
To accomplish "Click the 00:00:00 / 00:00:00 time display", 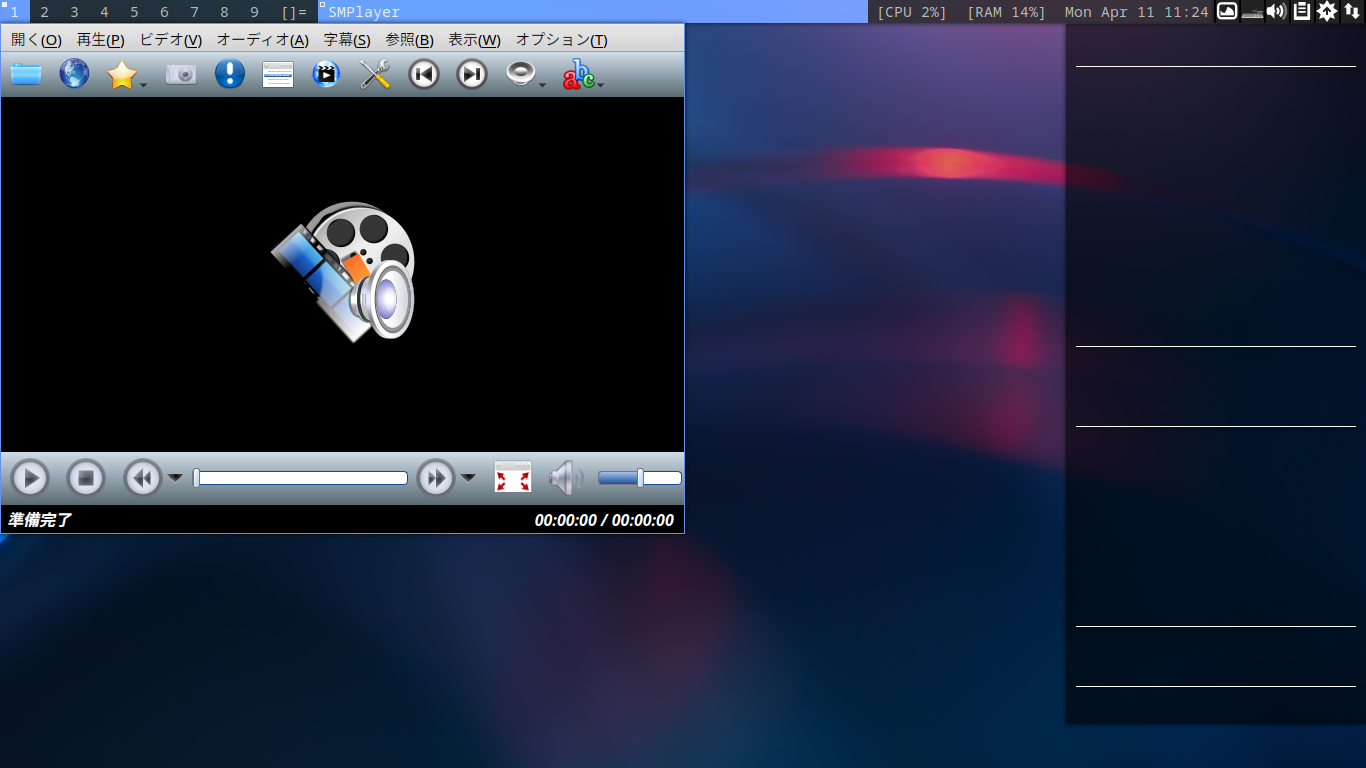I will (604, 520).
